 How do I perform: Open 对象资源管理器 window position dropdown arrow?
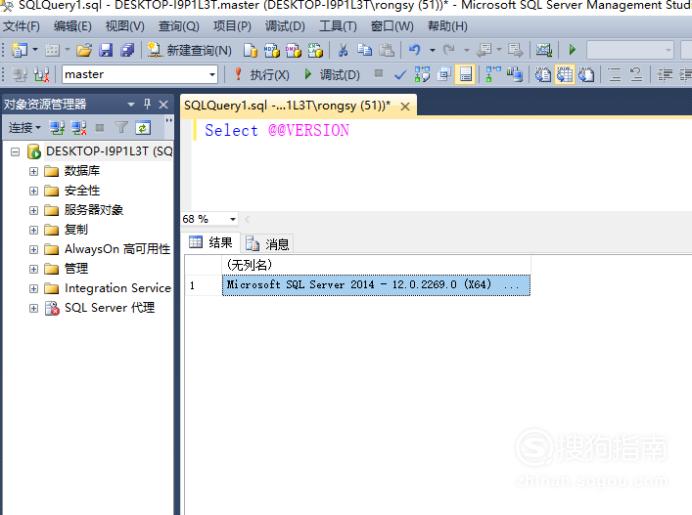131,105
